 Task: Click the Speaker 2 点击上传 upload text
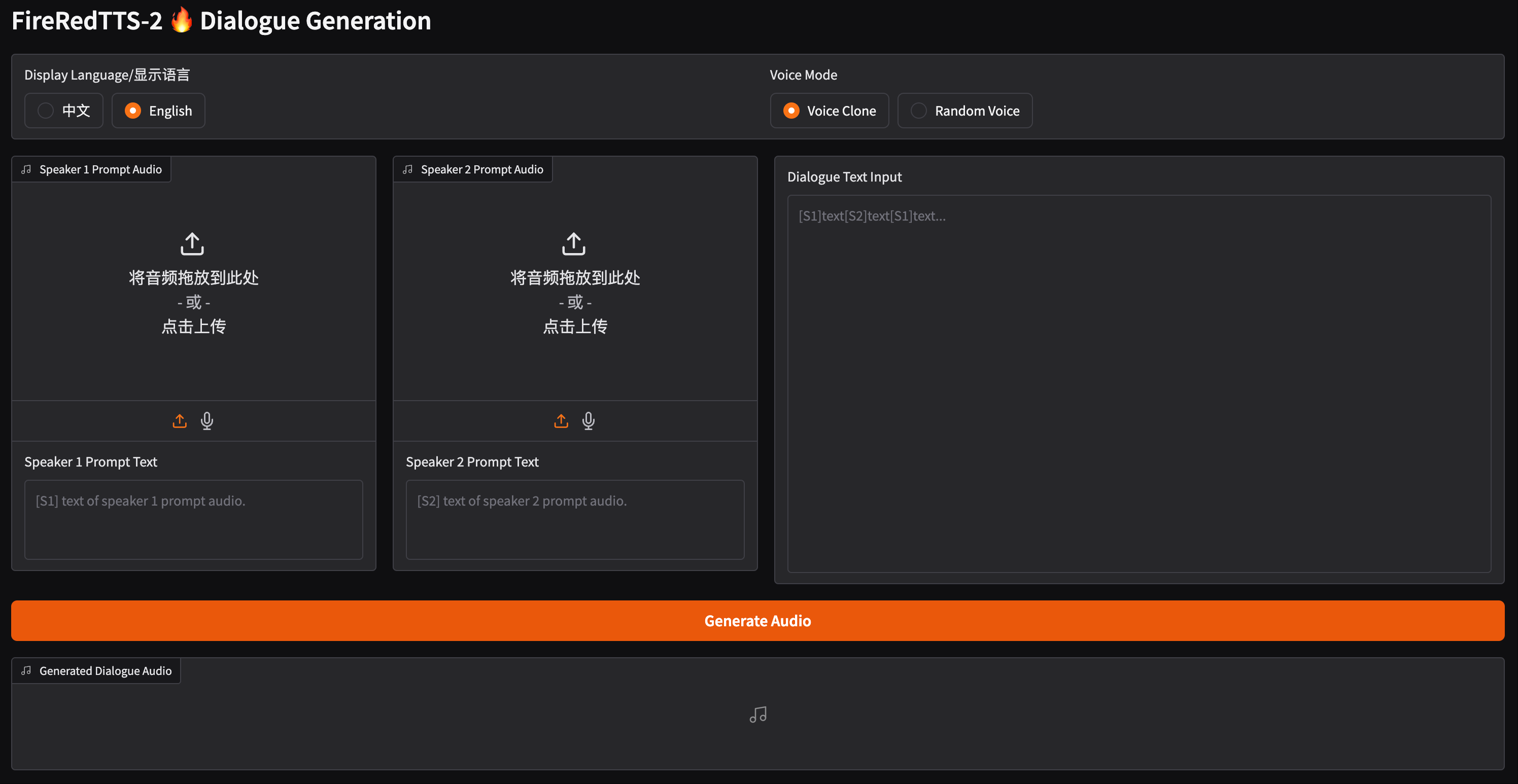coord(575,326)
